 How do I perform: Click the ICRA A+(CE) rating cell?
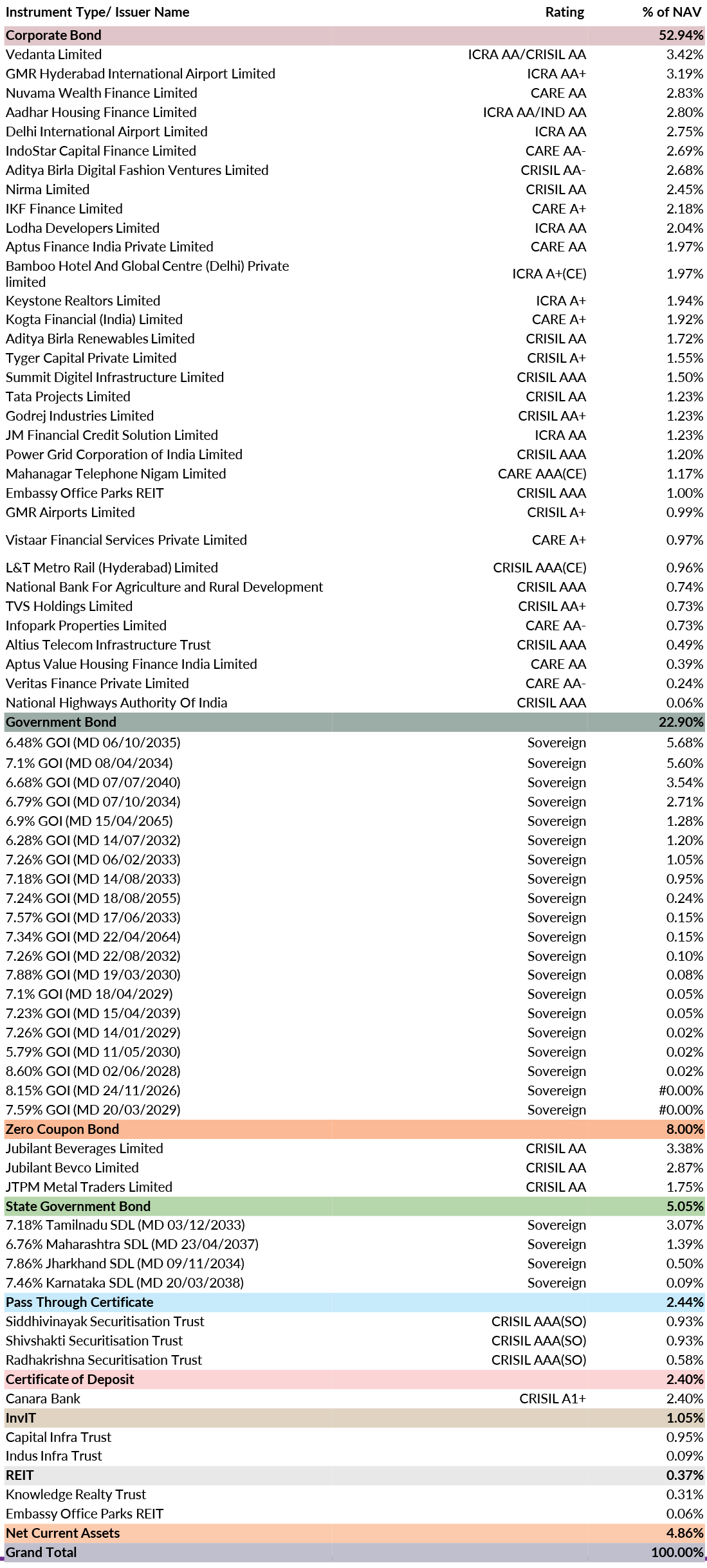click(549, 274)
